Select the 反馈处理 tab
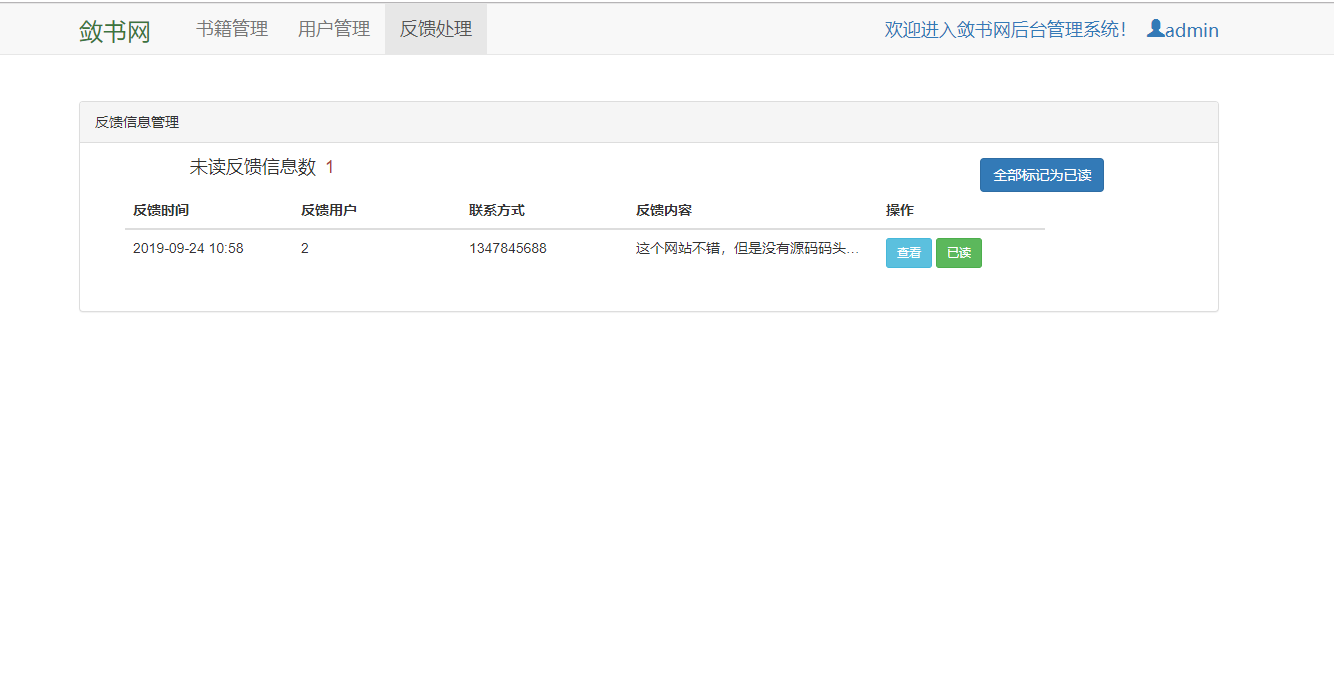This screenshot has height=693, width=1334. 435,28
